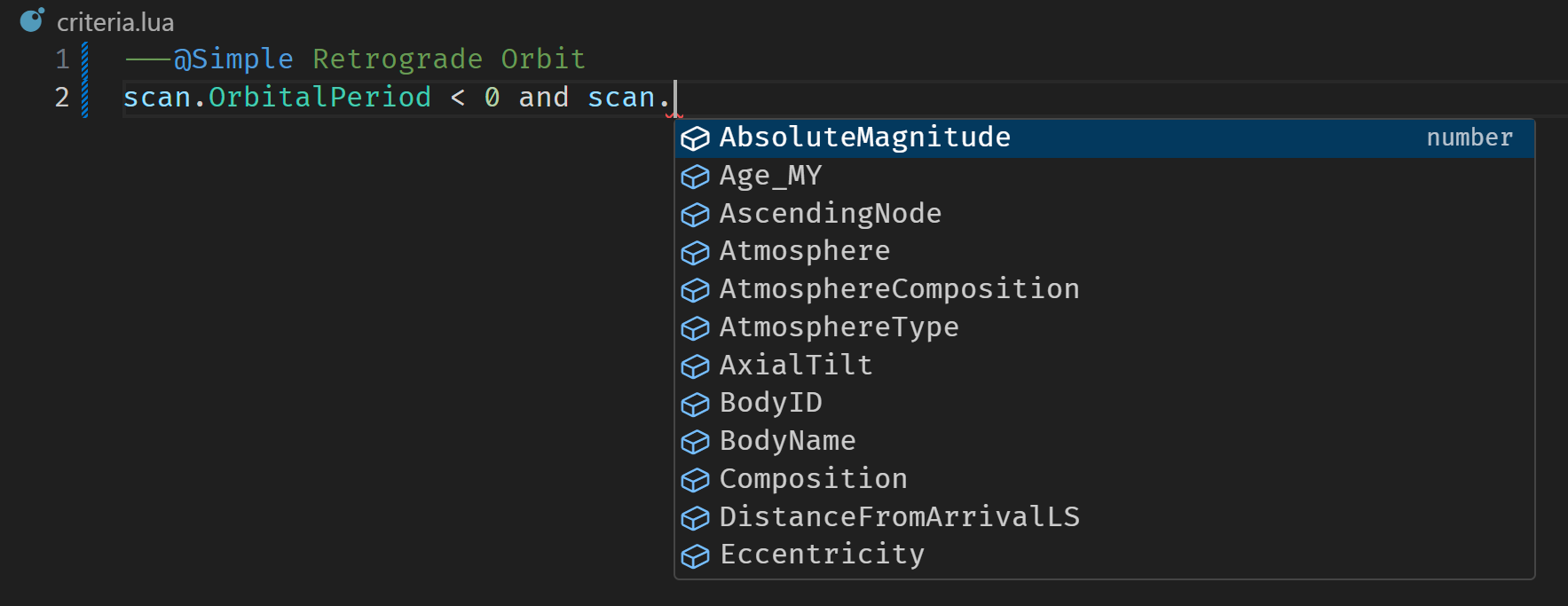Image resolution: width=1568 pixels, height=606 pixels.
Task: Click the field icon next to Composition
Action: [x=695, y=480]
